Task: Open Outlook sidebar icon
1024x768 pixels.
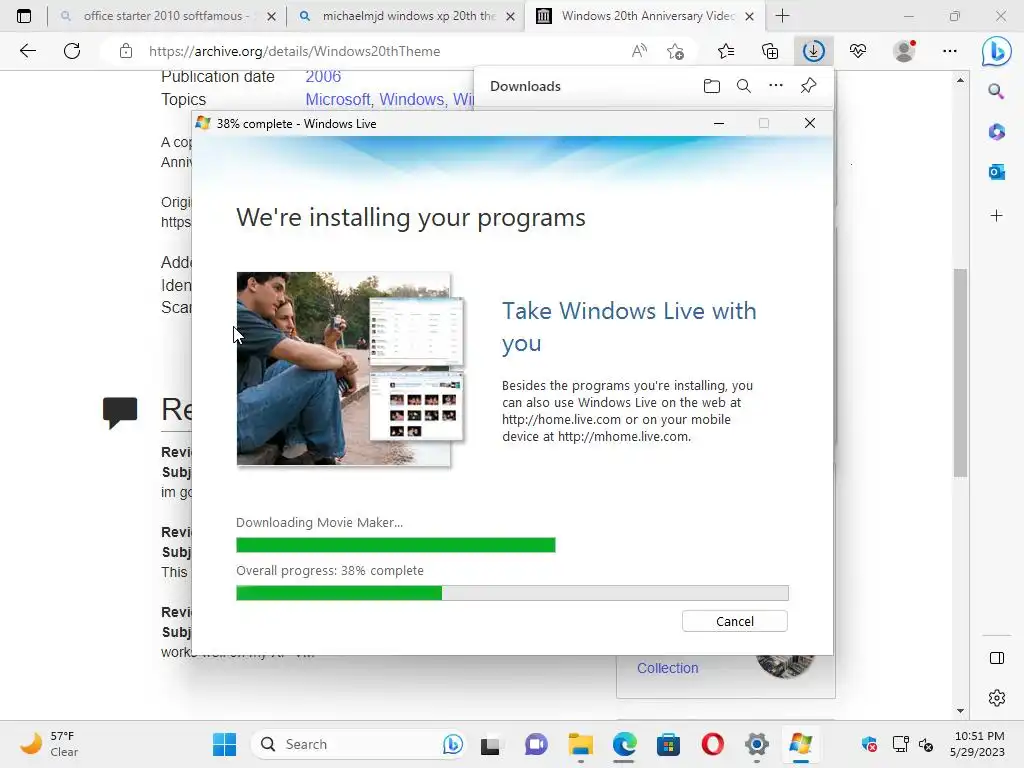Action: click(x=997, y=172)
